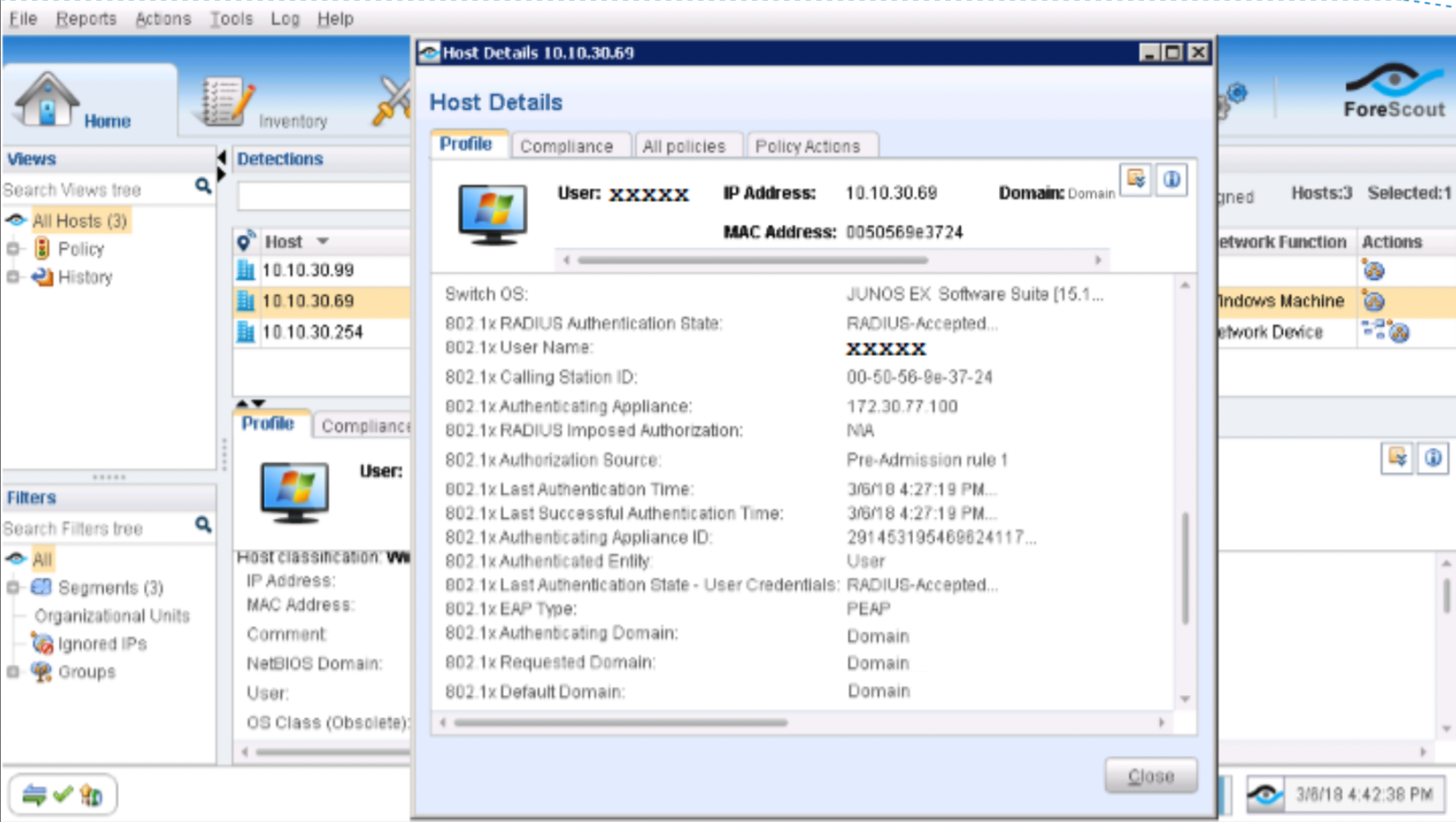The image size is (1456, 822).
Task: Open the Reports menu
Action: pos(86,19)
